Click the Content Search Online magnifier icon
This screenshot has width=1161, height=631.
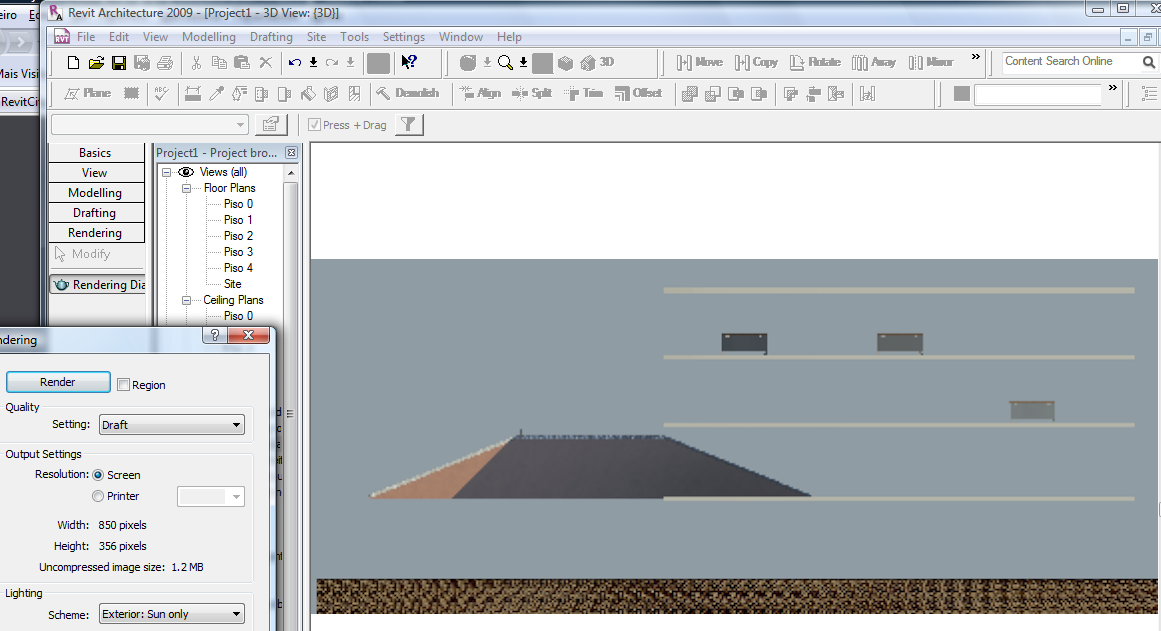coord(1149,62)
